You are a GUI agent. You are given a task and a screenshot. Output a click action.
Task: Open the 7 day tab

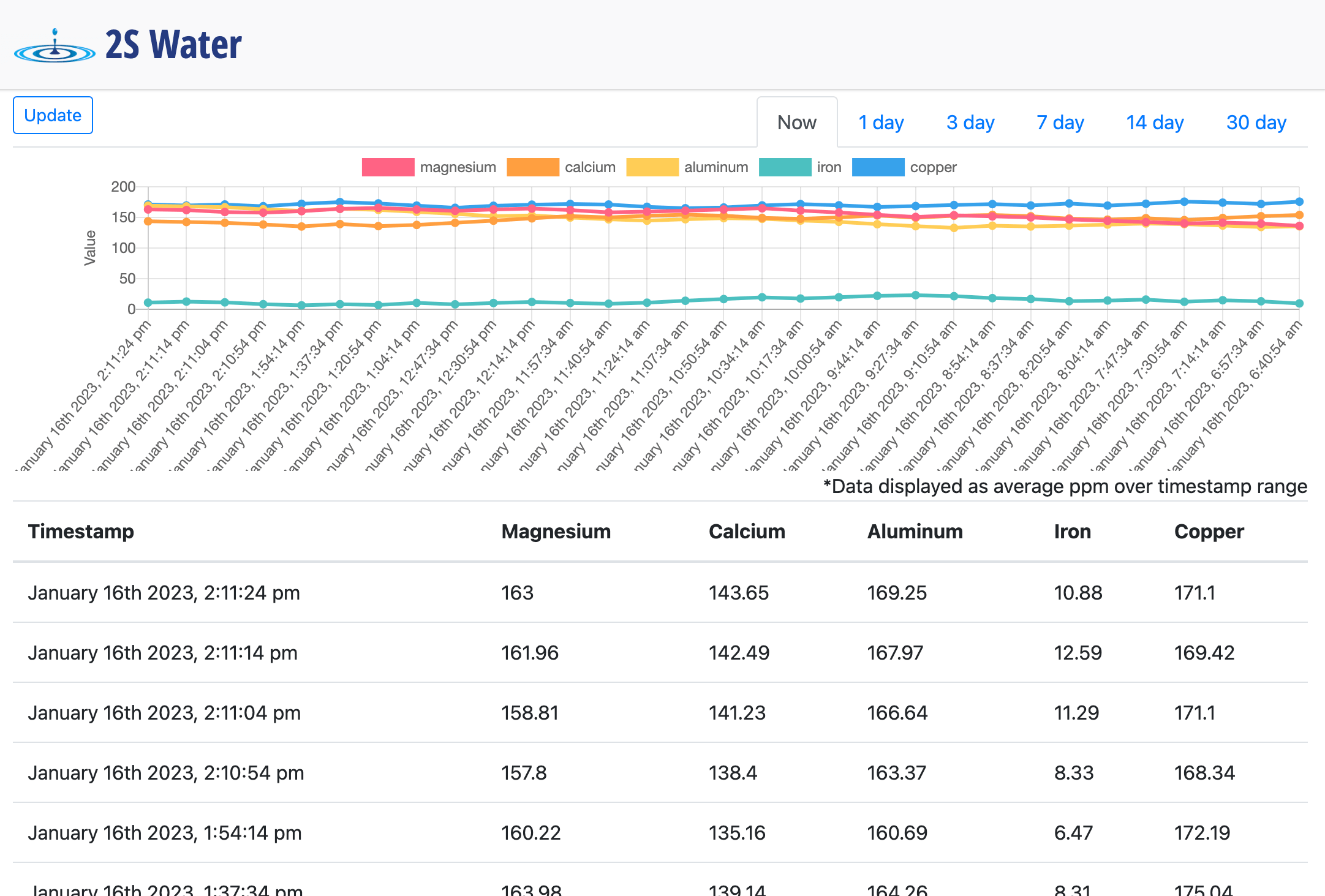coord(1060,122)
